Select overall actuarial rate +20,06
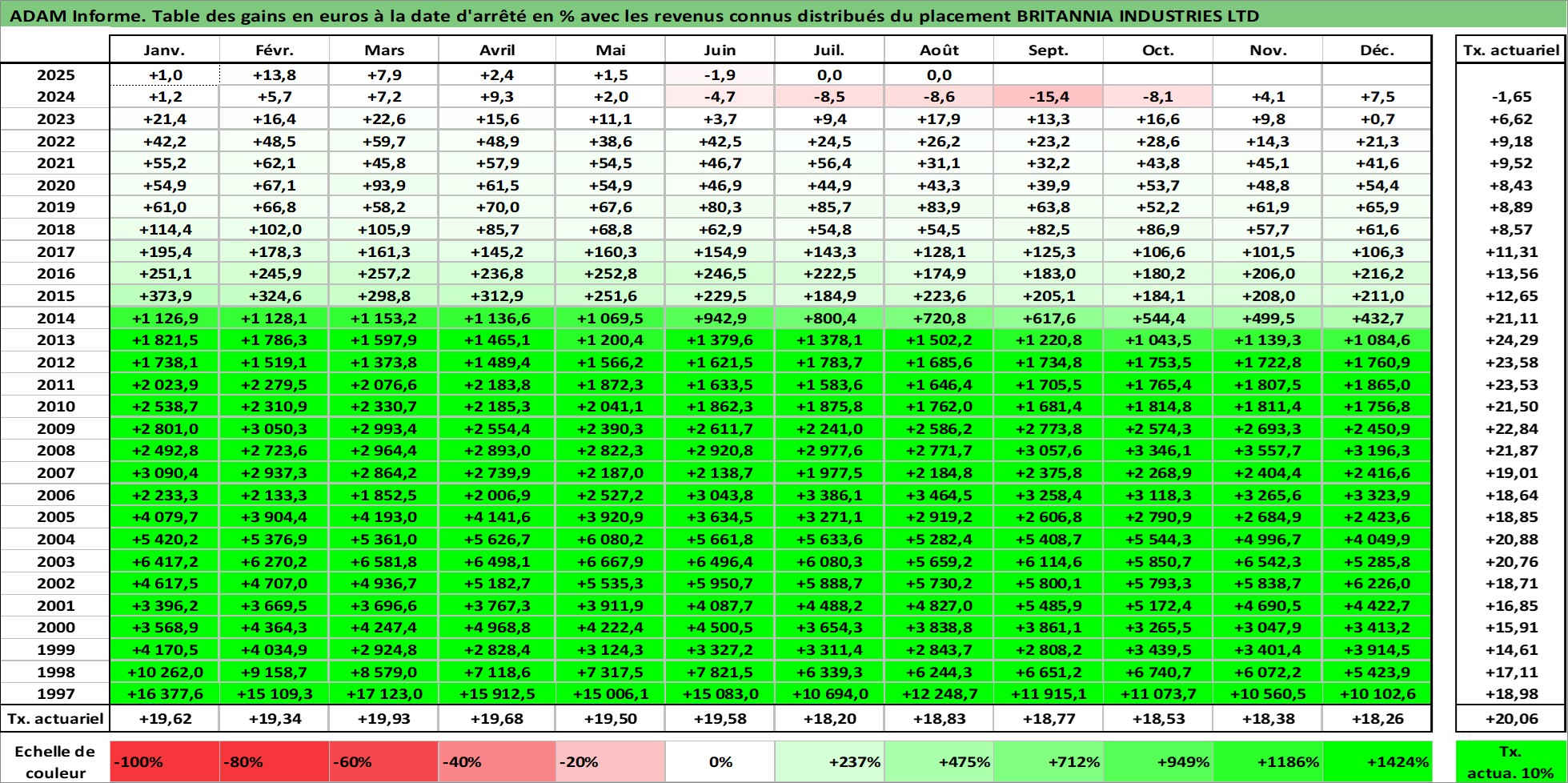 (x=1511, y=719)
